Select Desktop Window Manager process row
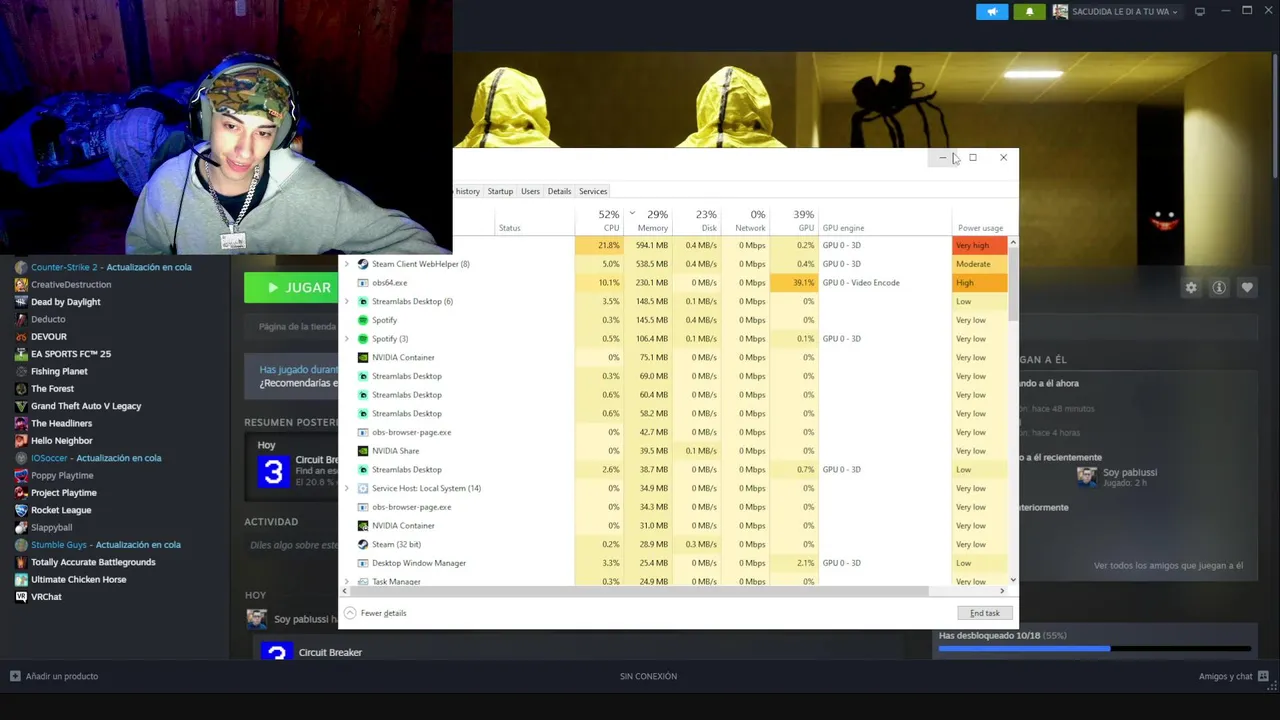Viewport: 1280px width, 720px height. pyautogui.click(x=675, y=563)
